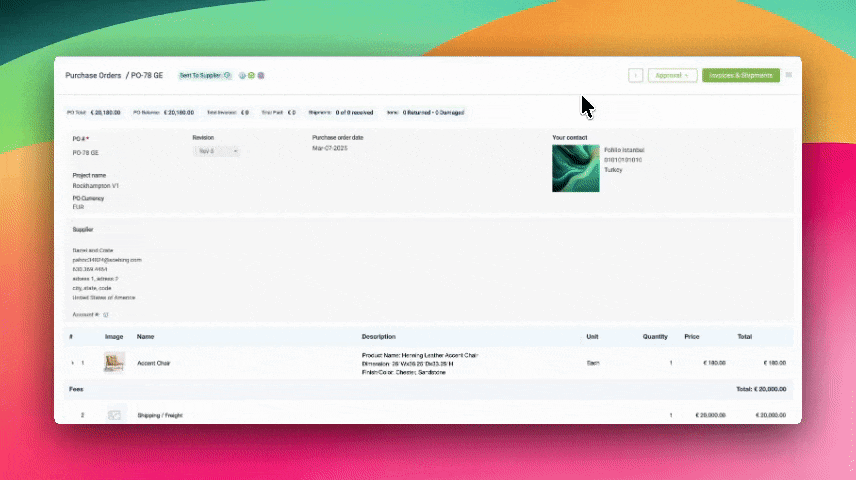This screenshot has height=480, width=856.
Task: Click the PO Total € 20,180.00 summary
Action: tap(93, 112)
